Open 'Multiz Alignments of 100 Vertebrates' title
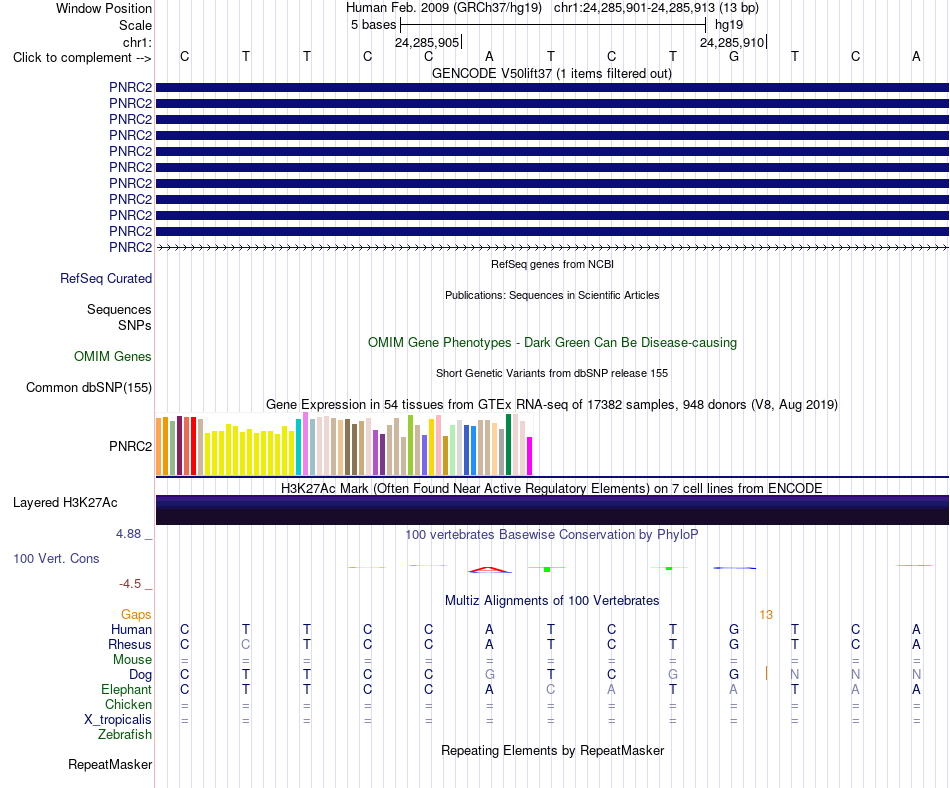Image resolution: width=950 pixels, height=788 pixels. [552, 600]
